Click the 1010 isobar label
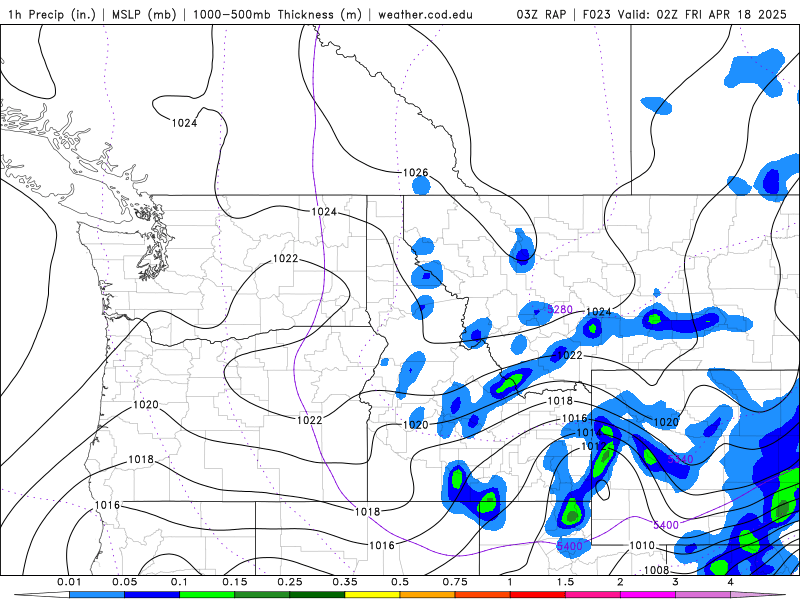 (x=641, y=545)
